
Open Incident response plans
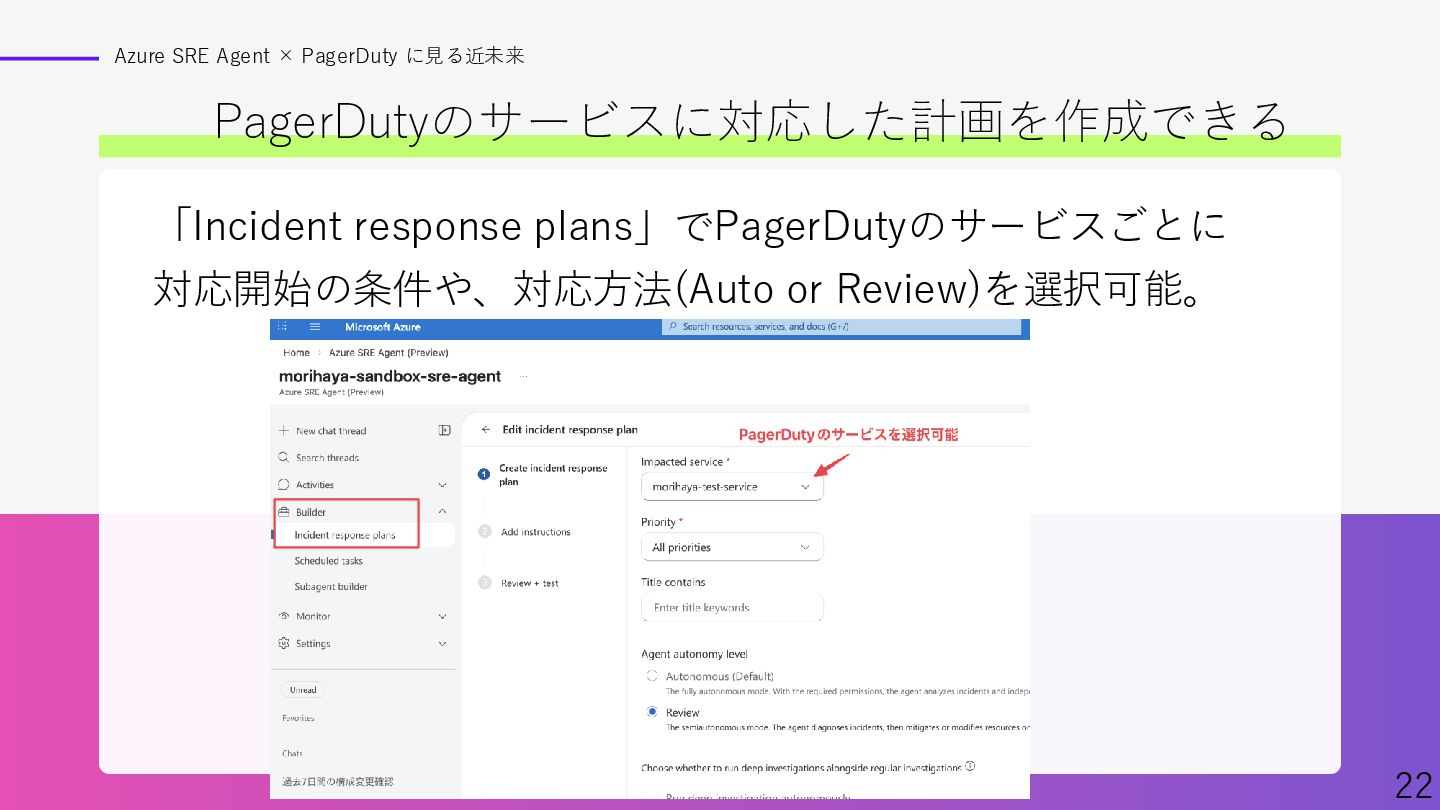pyautogui.click(x=345, y=536)
